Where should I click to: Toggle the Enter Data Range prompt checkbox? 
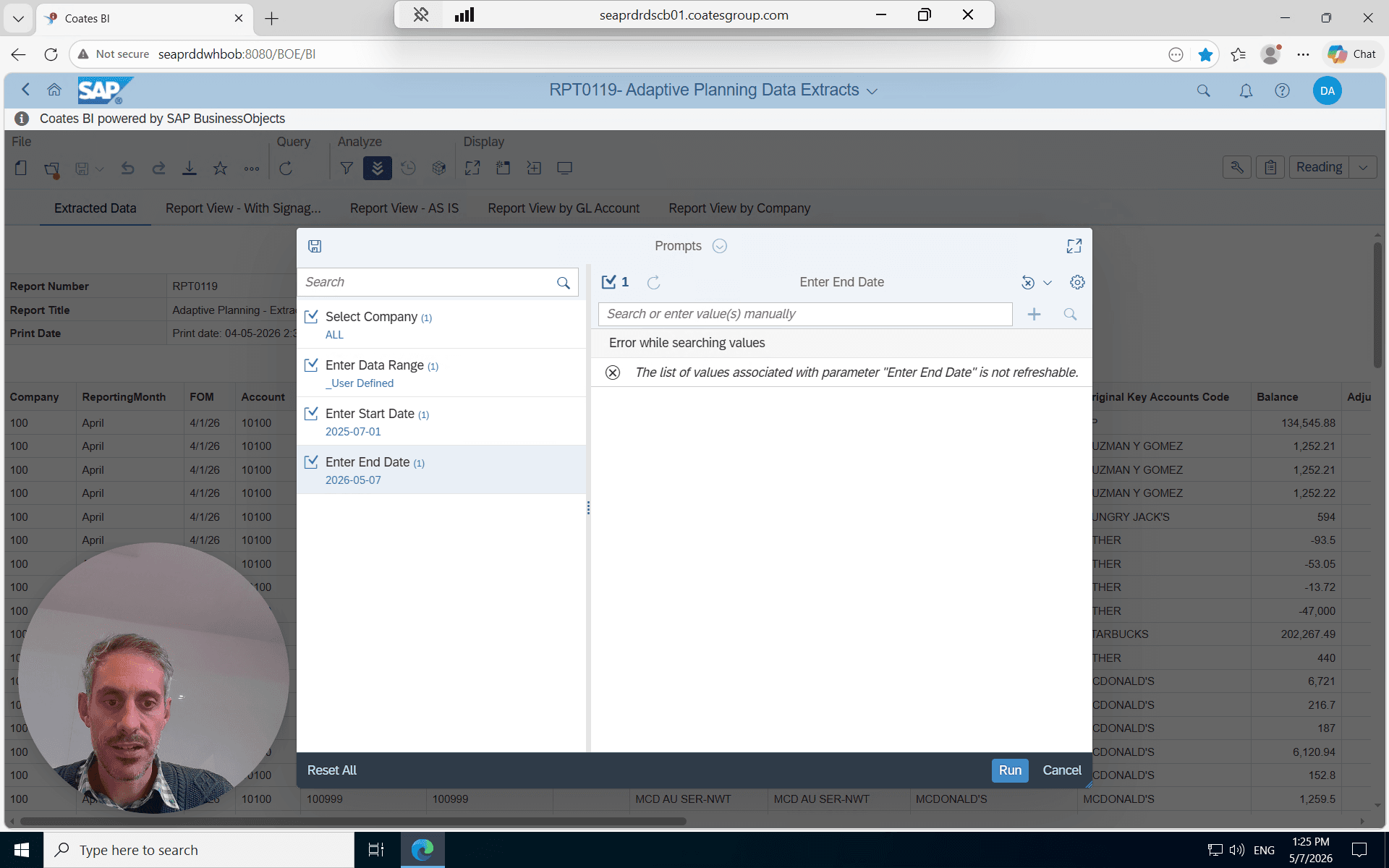coord(311,365)
